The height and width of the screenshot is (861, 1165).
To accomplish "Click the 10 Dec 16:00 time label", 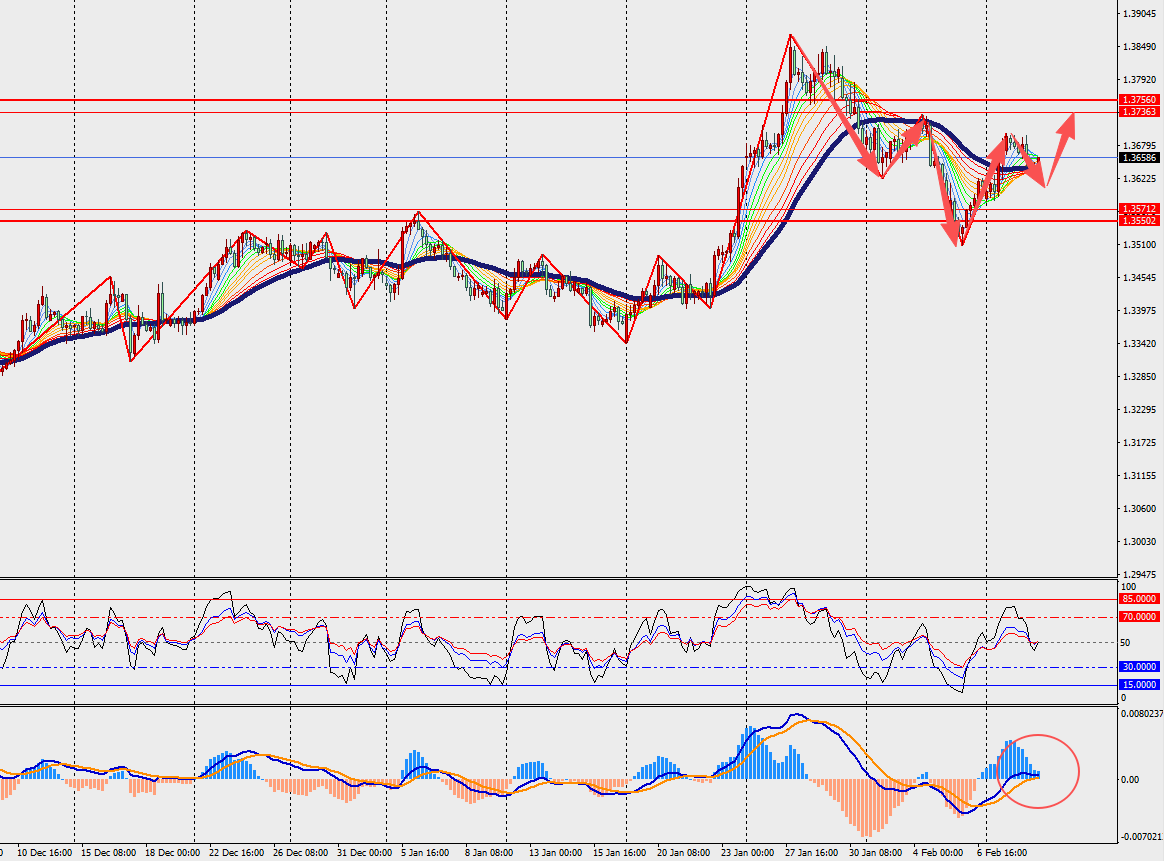I will [43, 853].
